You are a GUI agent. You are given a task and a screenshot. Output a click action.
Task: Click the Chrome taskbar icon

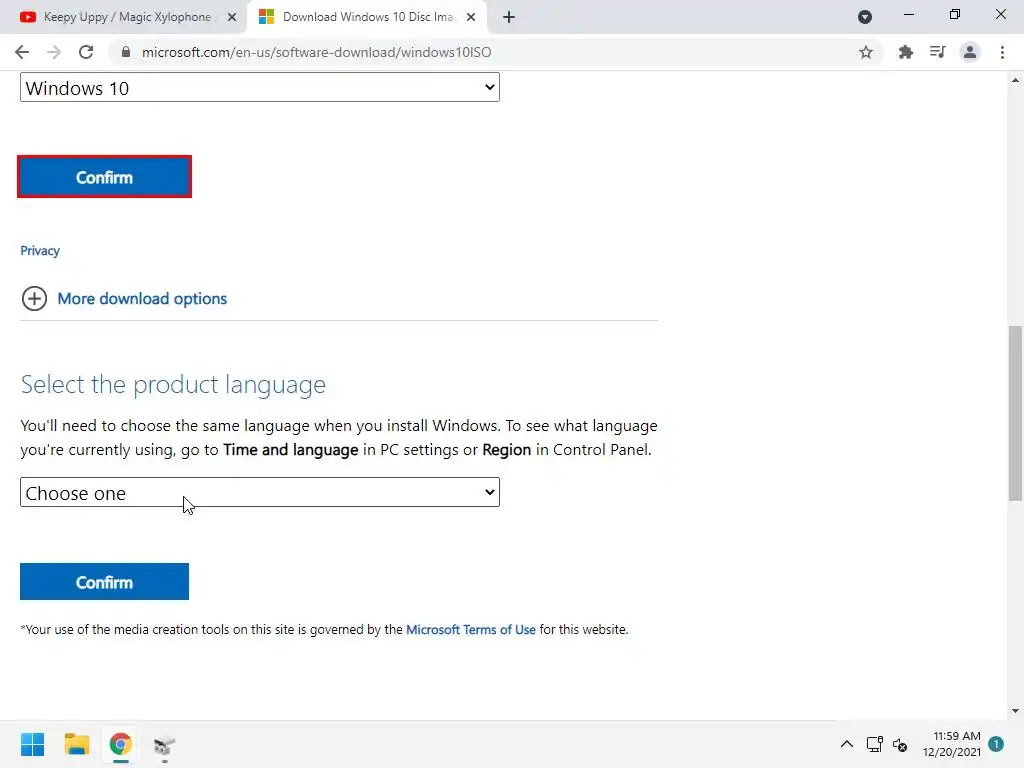121,744
